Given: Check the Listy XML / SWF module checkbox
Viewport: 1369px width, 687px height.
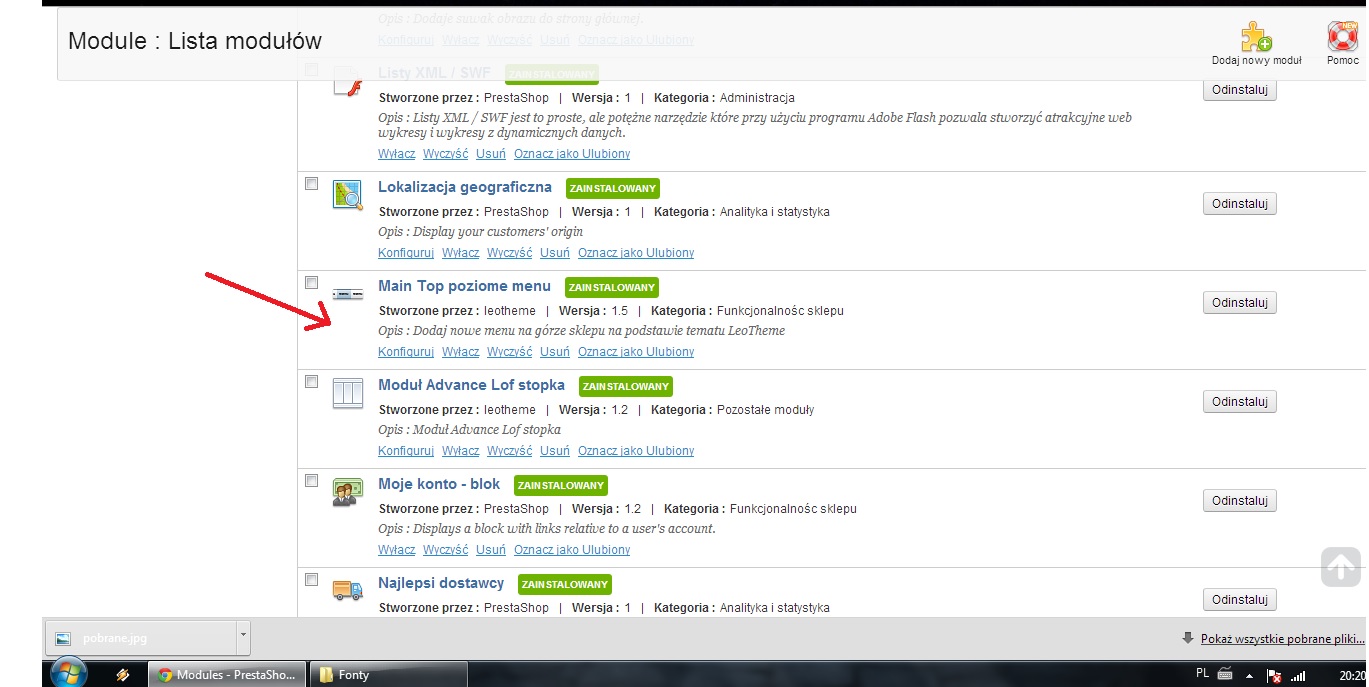Looking at the screenshot, I should pos(311,70).
